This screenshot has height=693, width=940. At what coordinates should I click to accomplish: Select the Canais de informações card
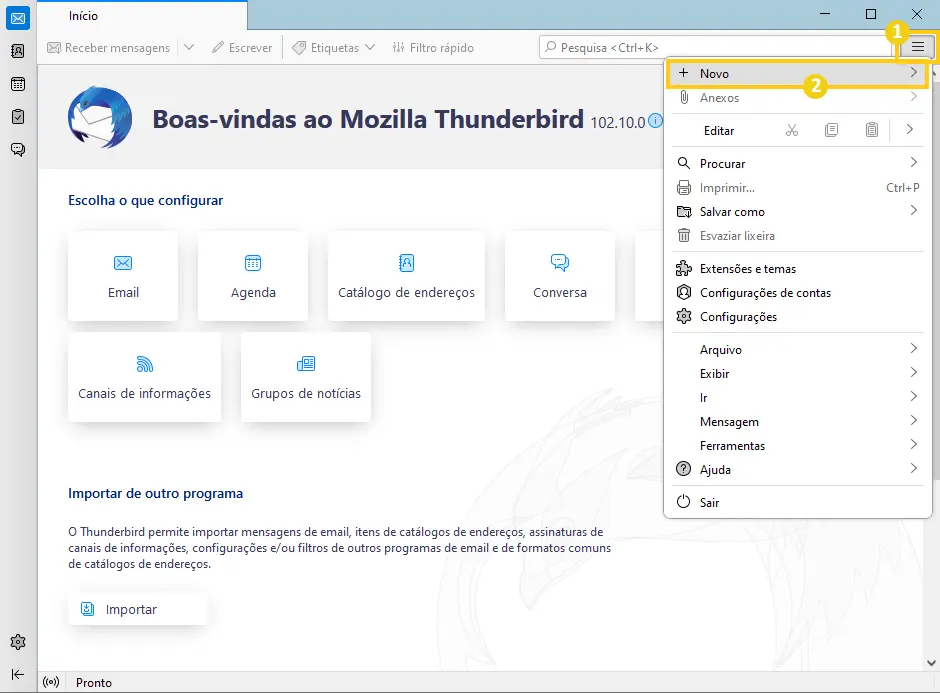click(x=144, y=377)
